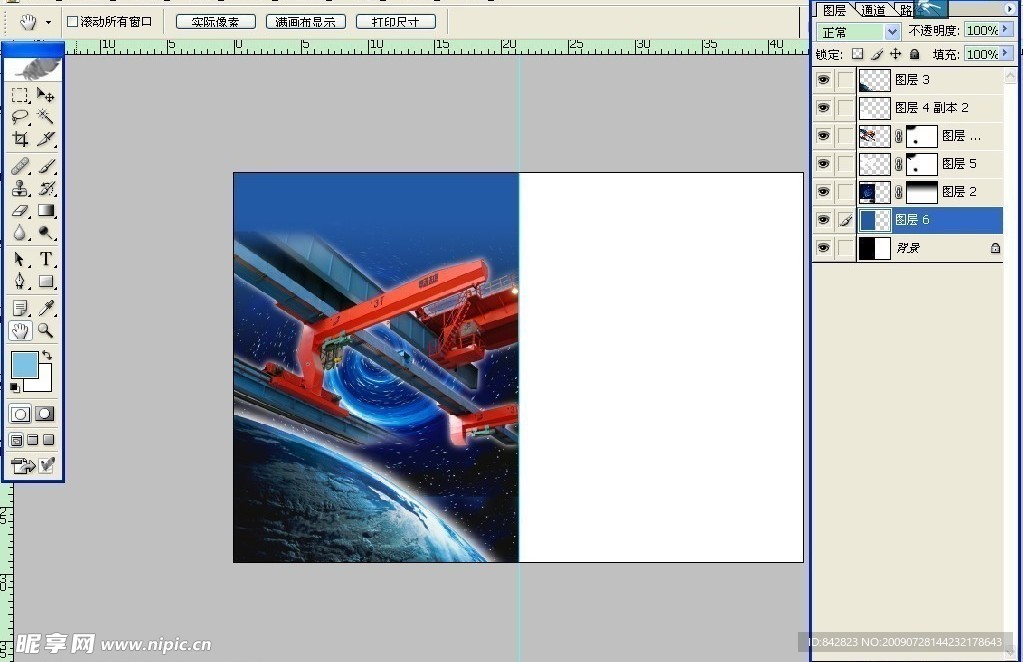Select the Slice tool
Viewport: 1023px width, 662px height.
pos(46,138)
